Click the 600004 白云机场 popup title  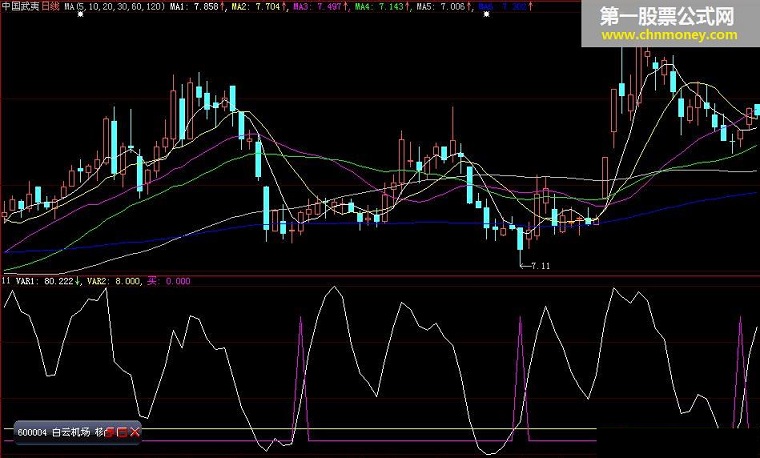tap(60, 432)
